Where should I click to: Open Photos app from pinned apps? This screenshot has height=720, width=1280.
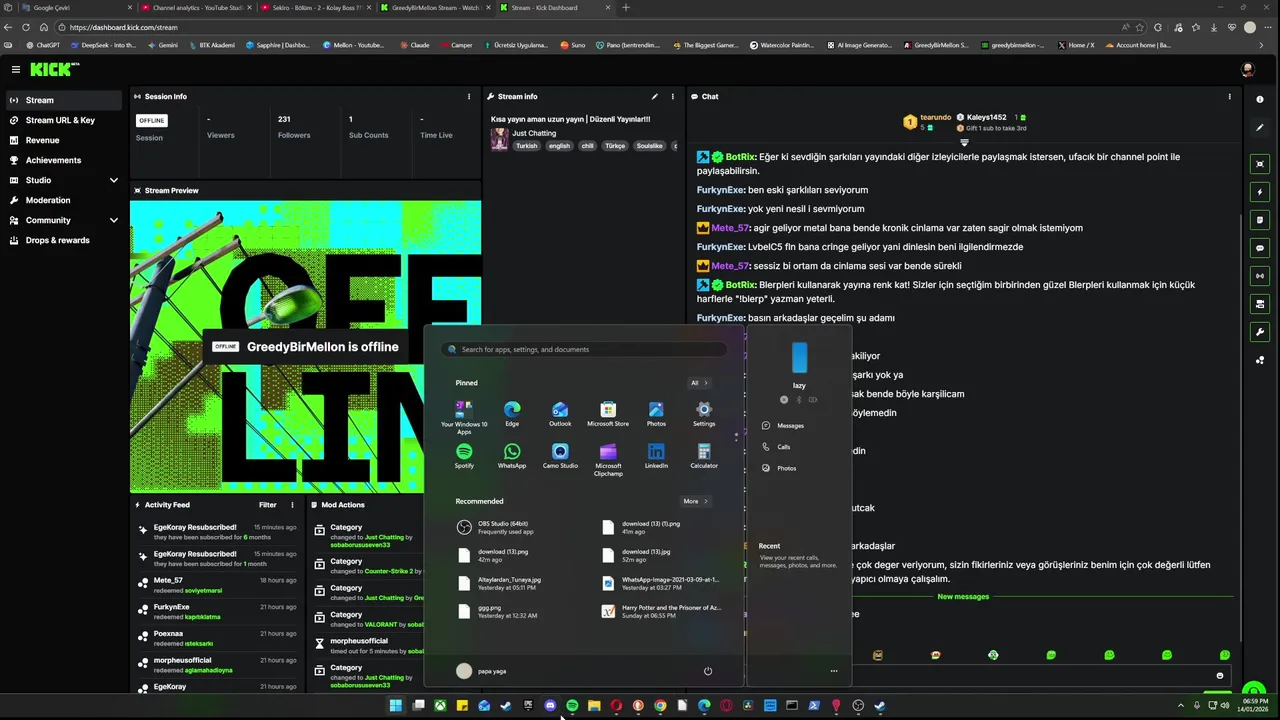[656, 414]
